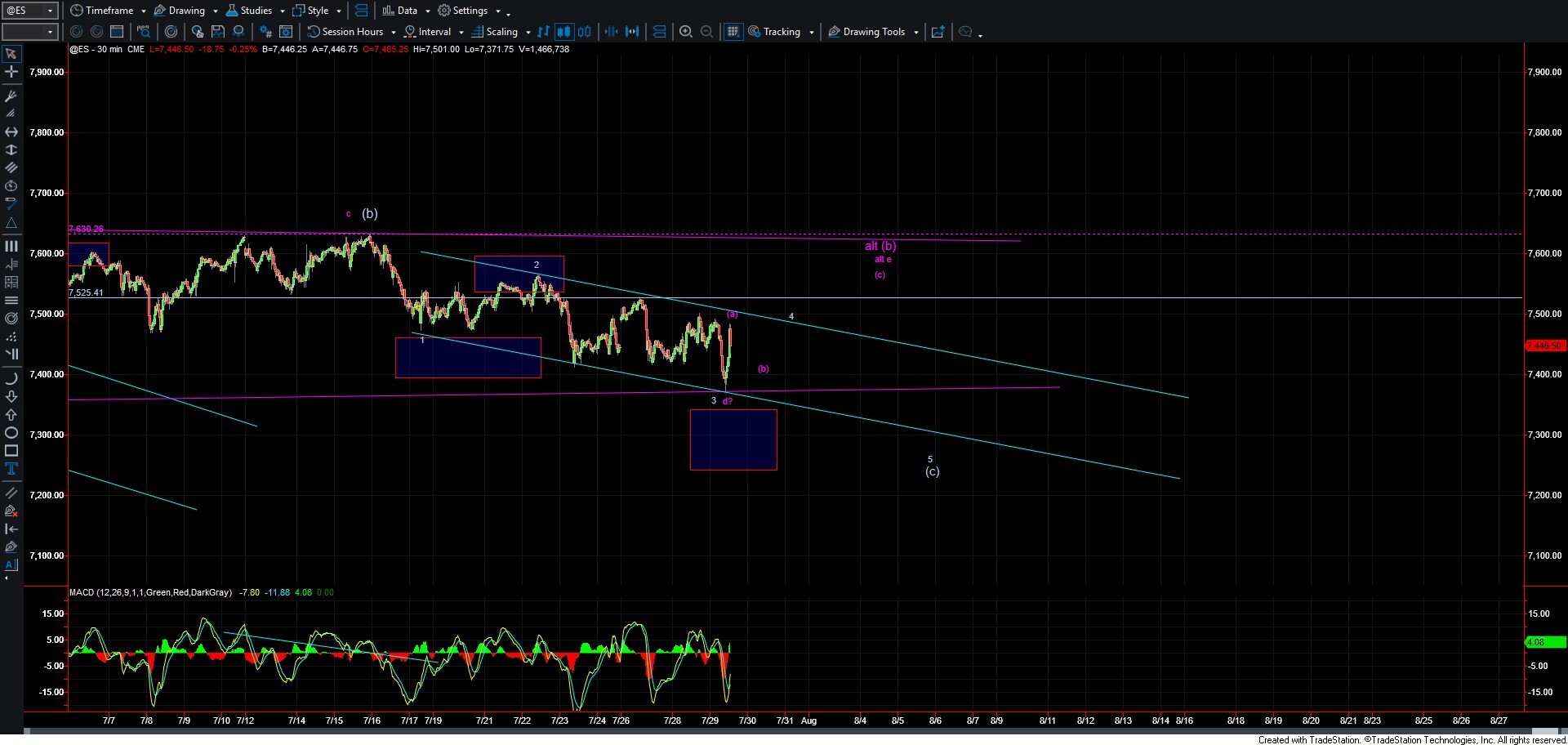
Task: Expand the Interval dropdown arrow
Action: [461, 33]
